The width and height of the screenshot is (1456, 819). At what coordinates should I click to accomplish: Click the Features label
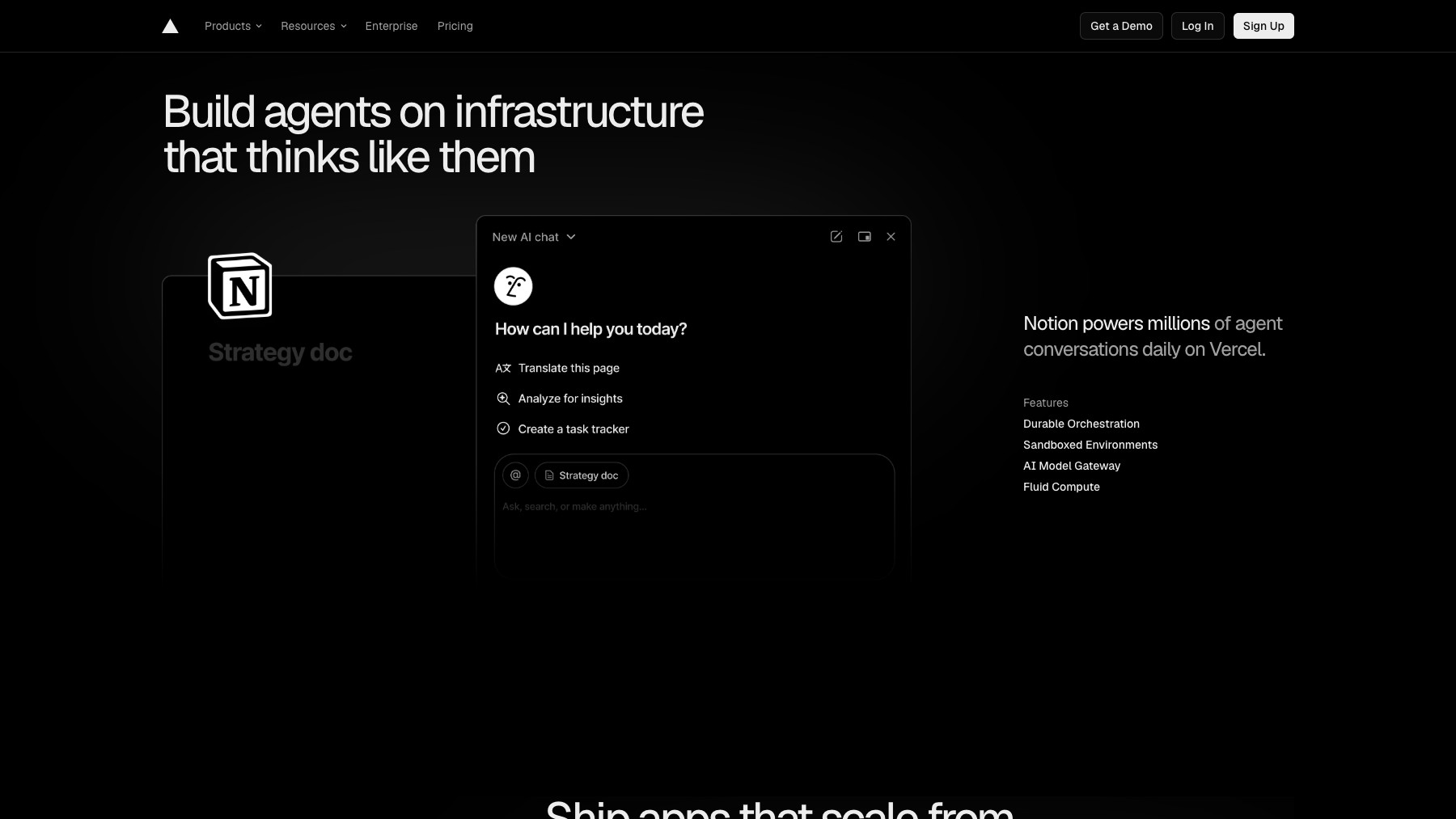pos(1046,403)
